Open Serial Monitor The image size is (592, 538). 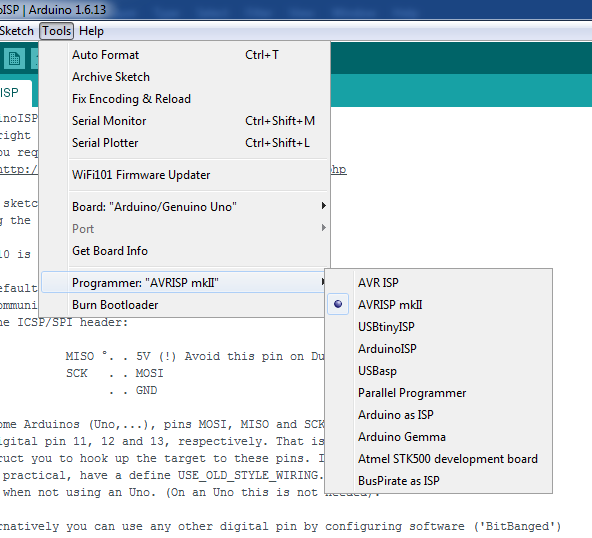pyautogui.click(x=185, y=121)
